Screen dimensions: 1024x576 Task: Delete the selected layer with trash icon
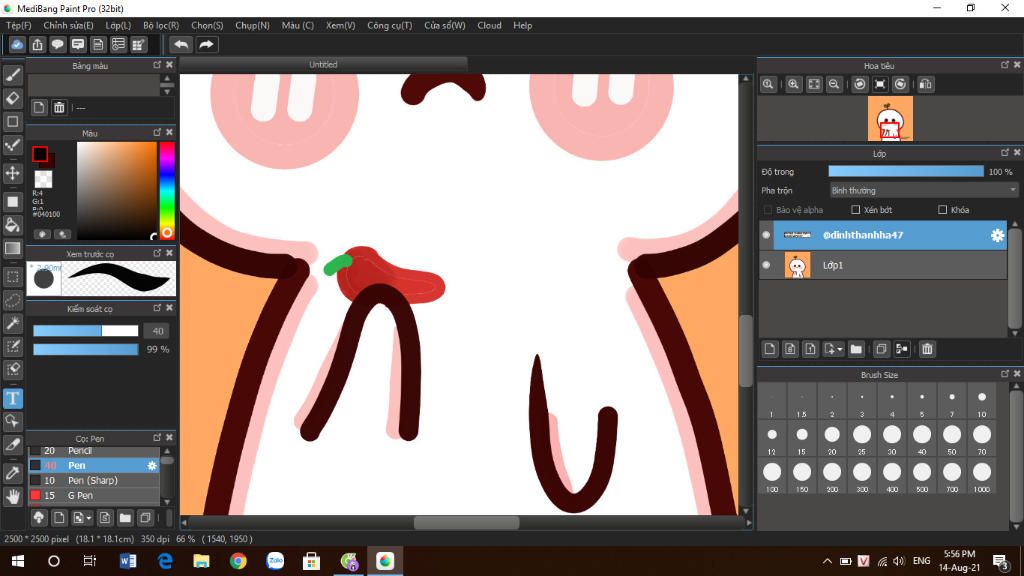(927, 349)
